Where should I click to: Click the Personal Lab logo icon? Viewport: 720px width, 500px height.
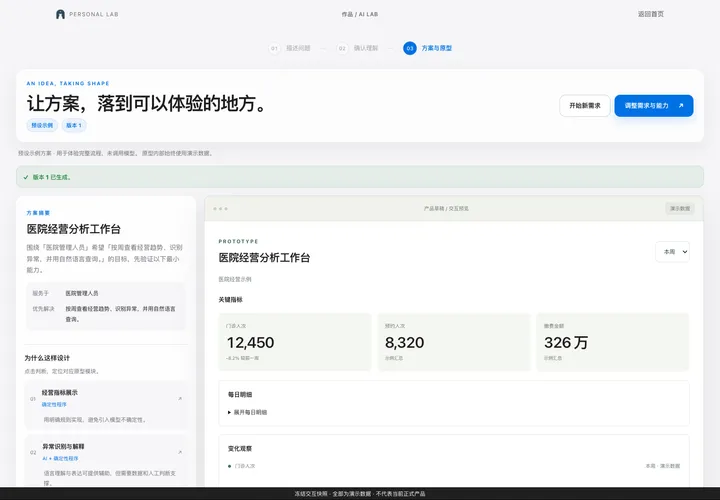click(x=60, y=14)
